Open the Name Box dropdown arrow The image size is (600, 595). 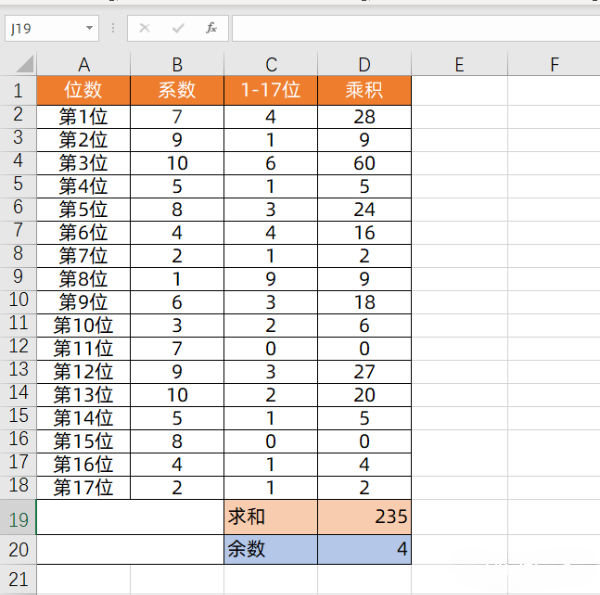tap(90, 28)
